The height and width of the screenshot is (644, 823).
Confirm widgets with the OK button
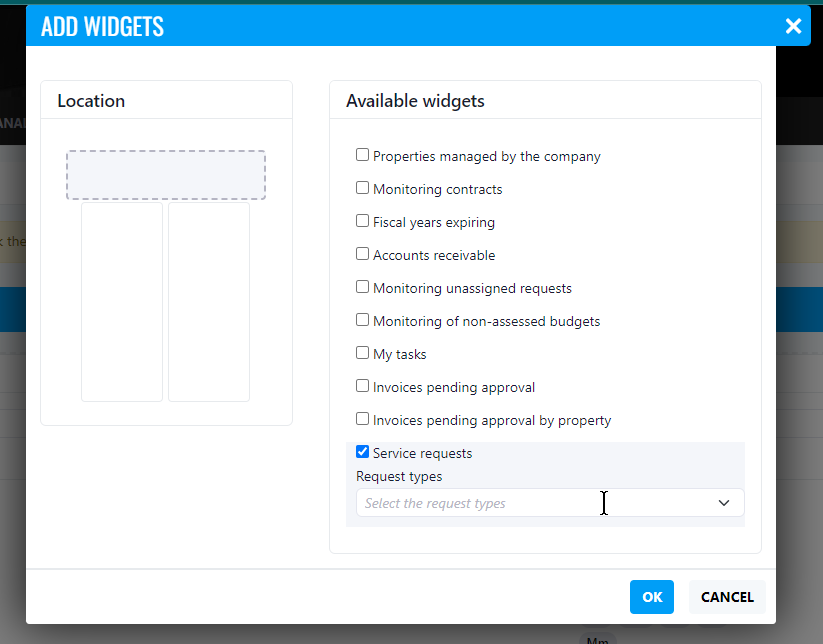pyautogui.click(x=652, y=597)
